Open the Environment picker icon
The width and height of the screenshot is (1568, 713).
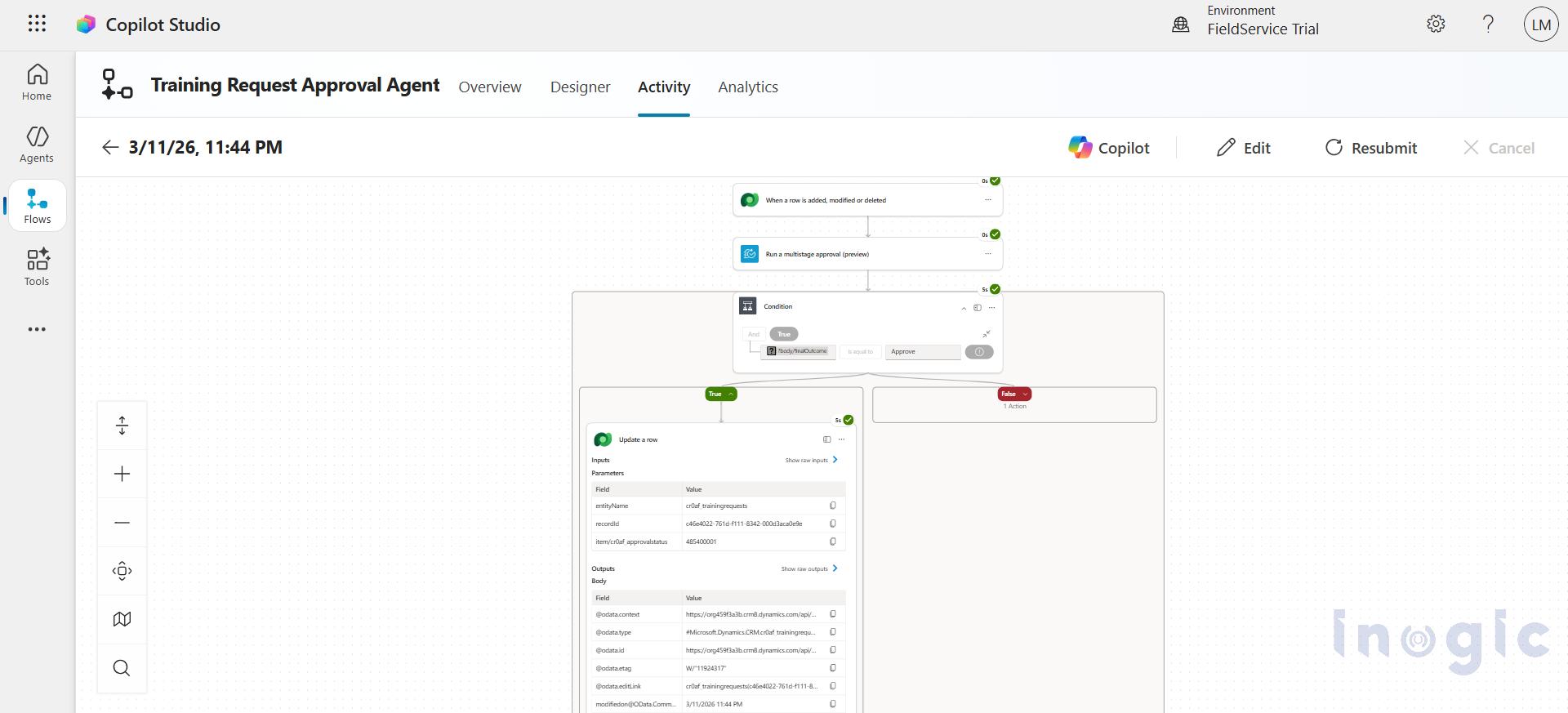[1181, 25]
